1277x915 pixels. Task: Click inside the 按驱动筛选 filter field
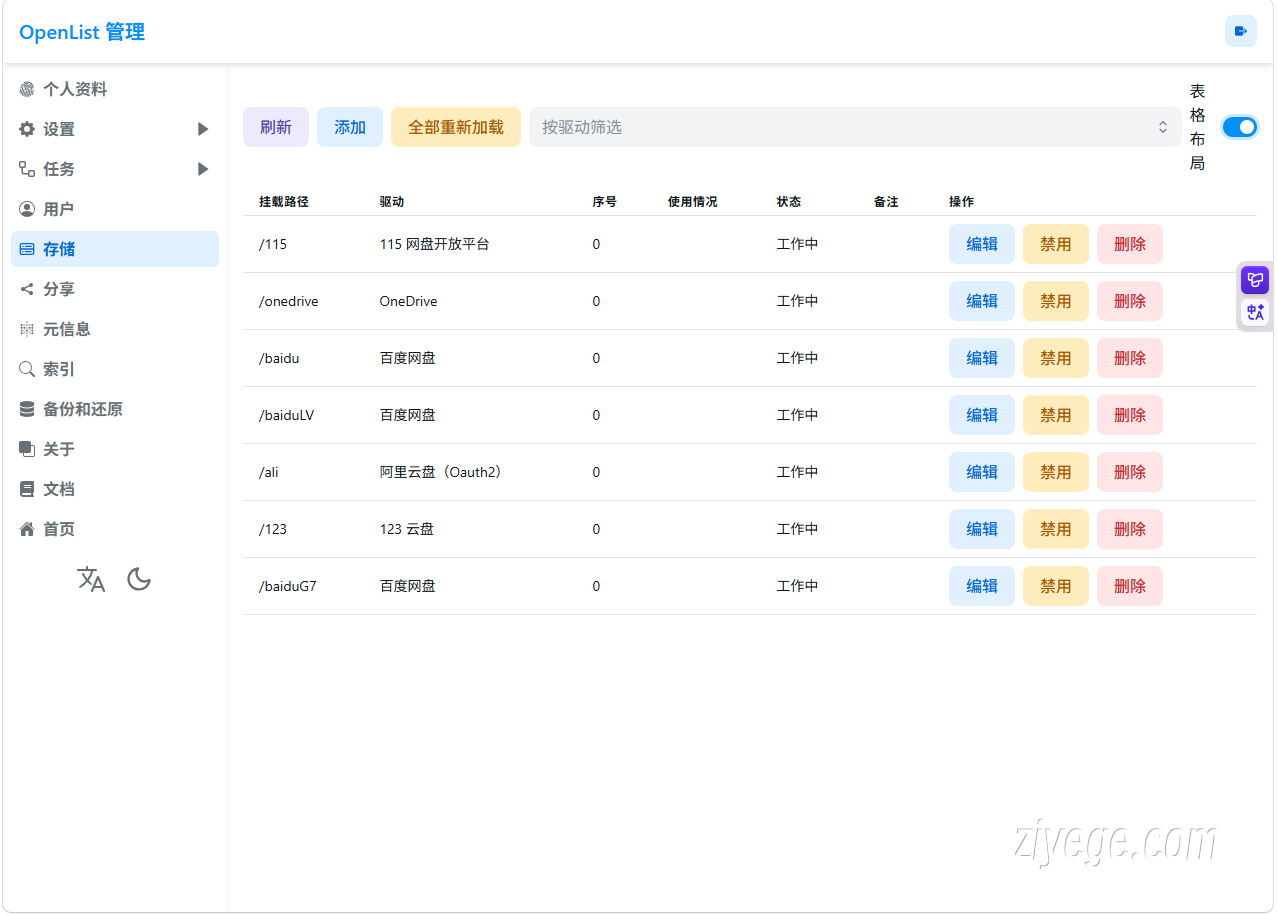pos(800,127)
